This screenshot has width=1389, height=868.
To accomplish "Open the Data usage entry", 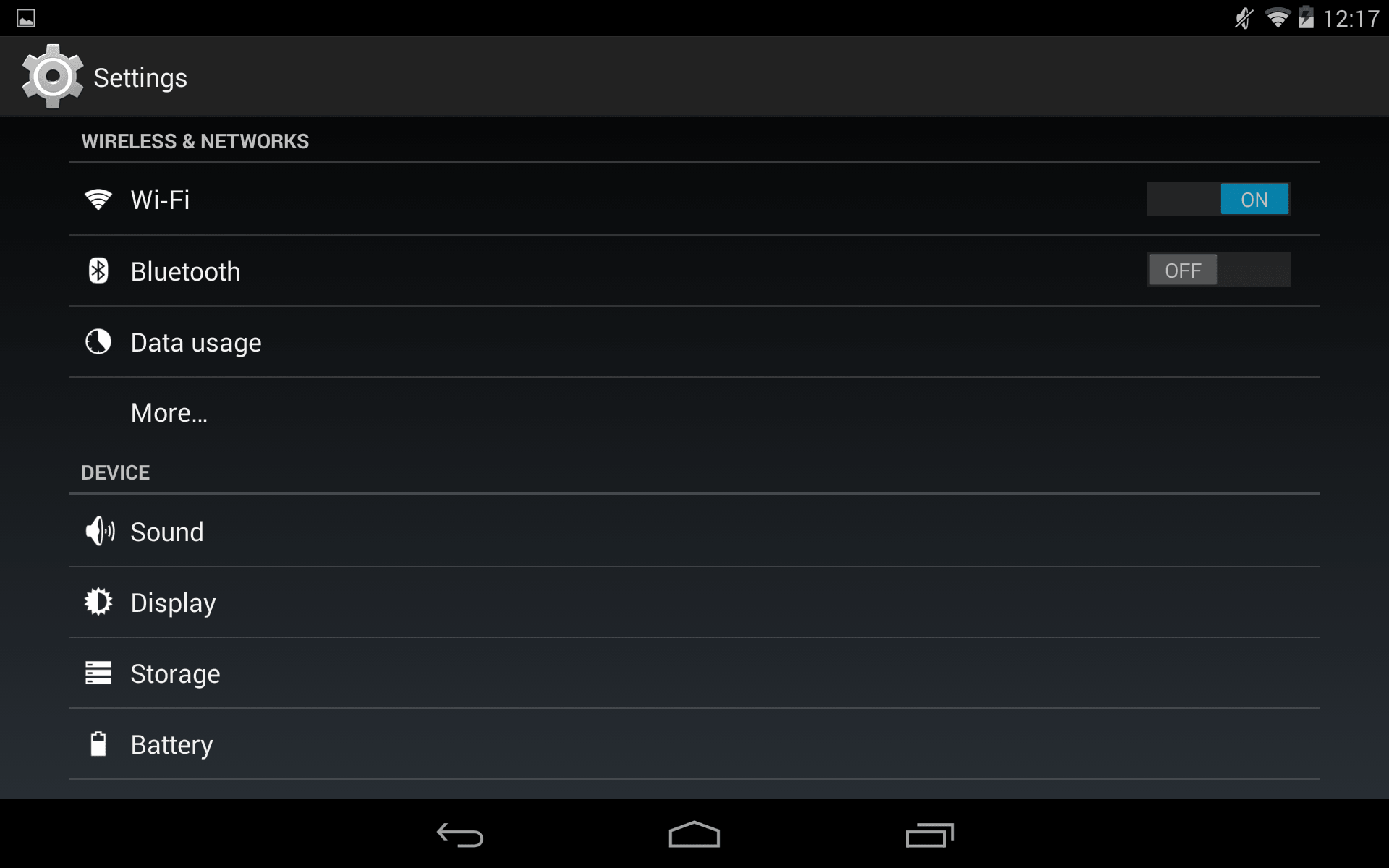I will tap(694, 342).
